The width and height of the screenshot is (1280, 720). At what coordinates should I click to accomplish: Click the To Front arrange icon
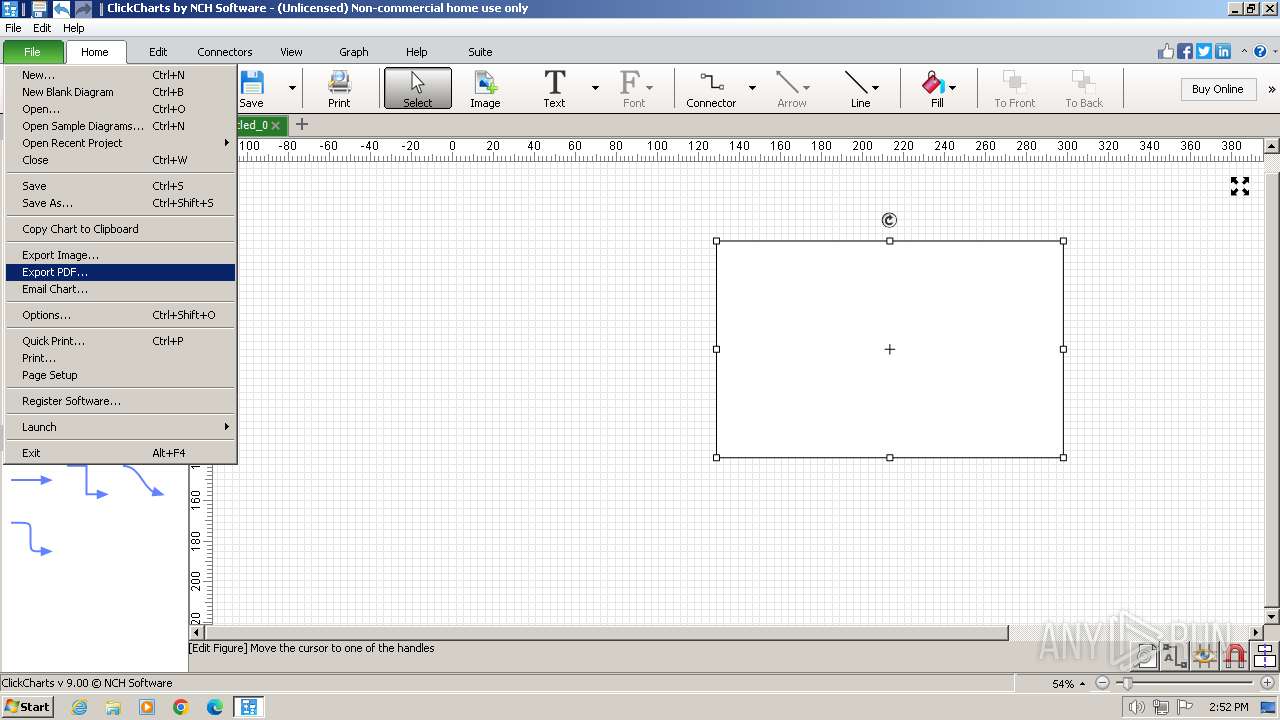coord(1014,88)
